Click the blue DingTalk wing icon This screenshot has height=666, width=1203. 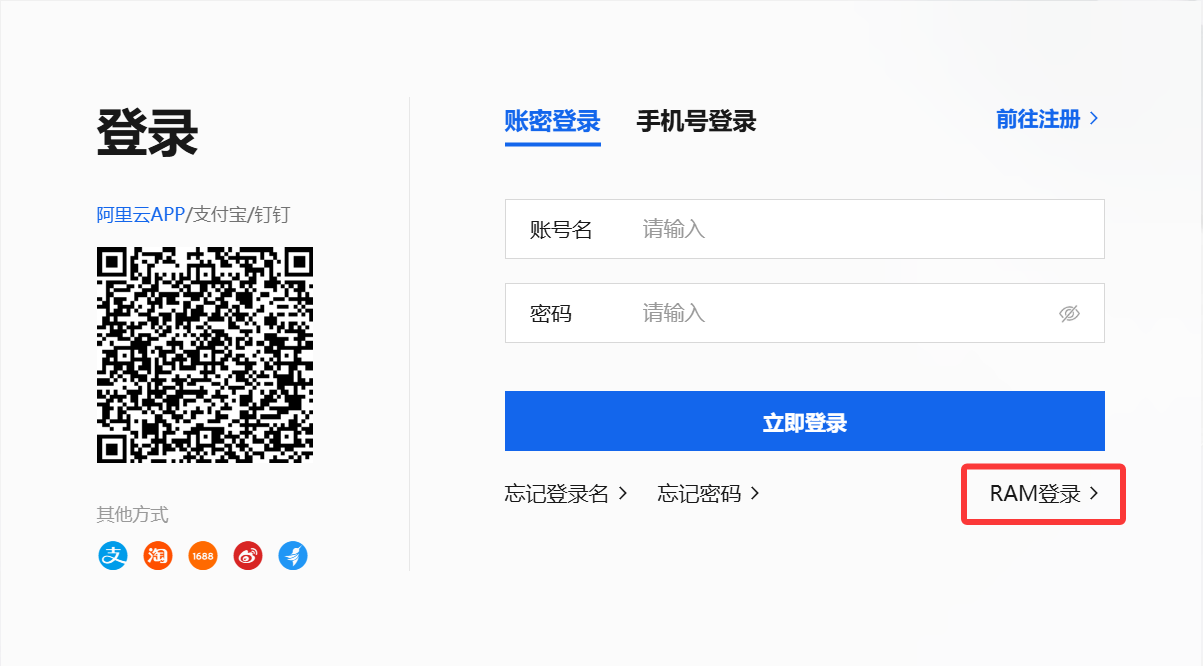pos(293,555)
